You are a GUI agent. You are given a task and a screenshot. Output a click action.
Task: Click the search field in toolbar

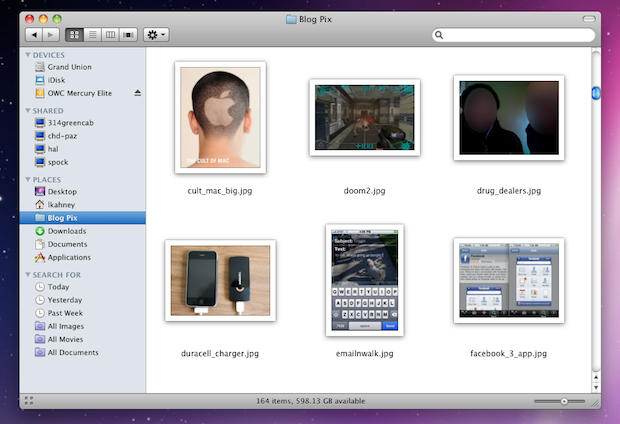click(x=515, y=35)
